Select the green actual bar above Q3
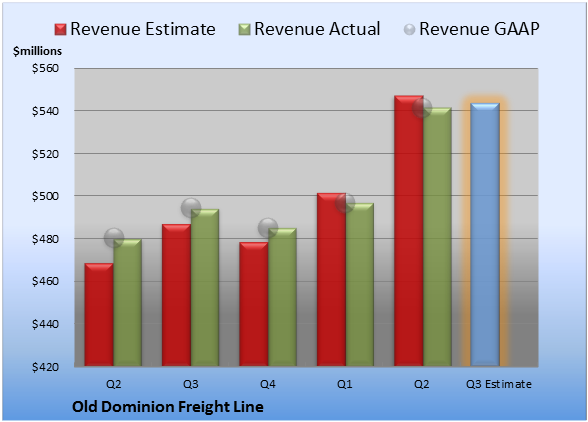This screenshot has width=588, height=422. point(205,287)
